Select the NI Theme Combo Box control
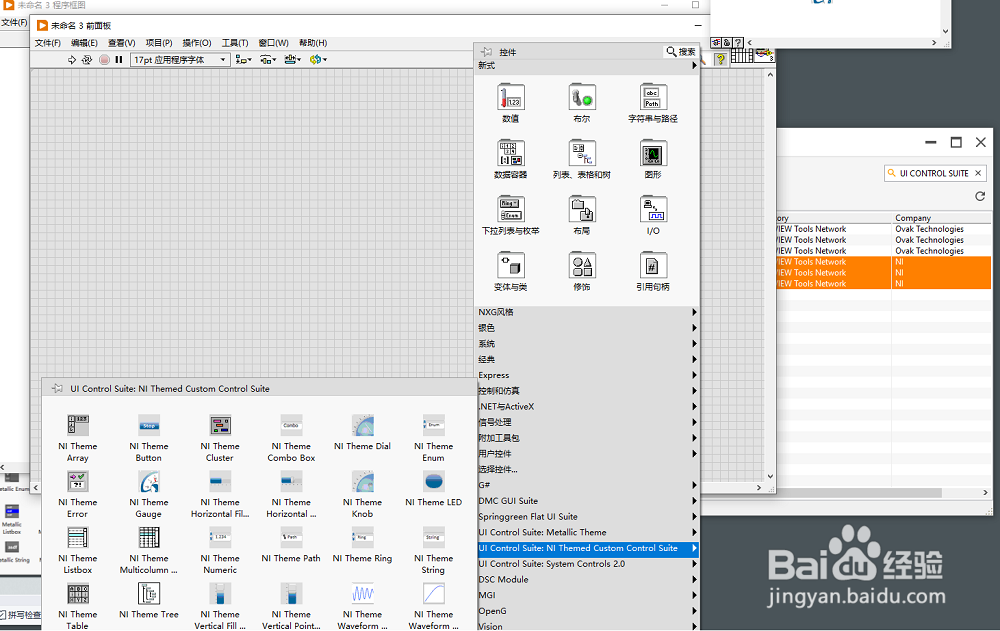1000x631 pixels. coord(291,426)
